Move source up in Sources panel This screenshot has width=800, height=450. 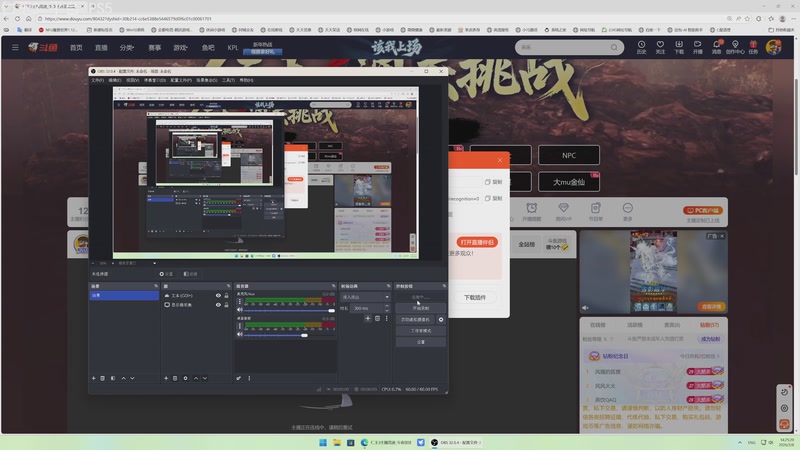click(195, 378)
